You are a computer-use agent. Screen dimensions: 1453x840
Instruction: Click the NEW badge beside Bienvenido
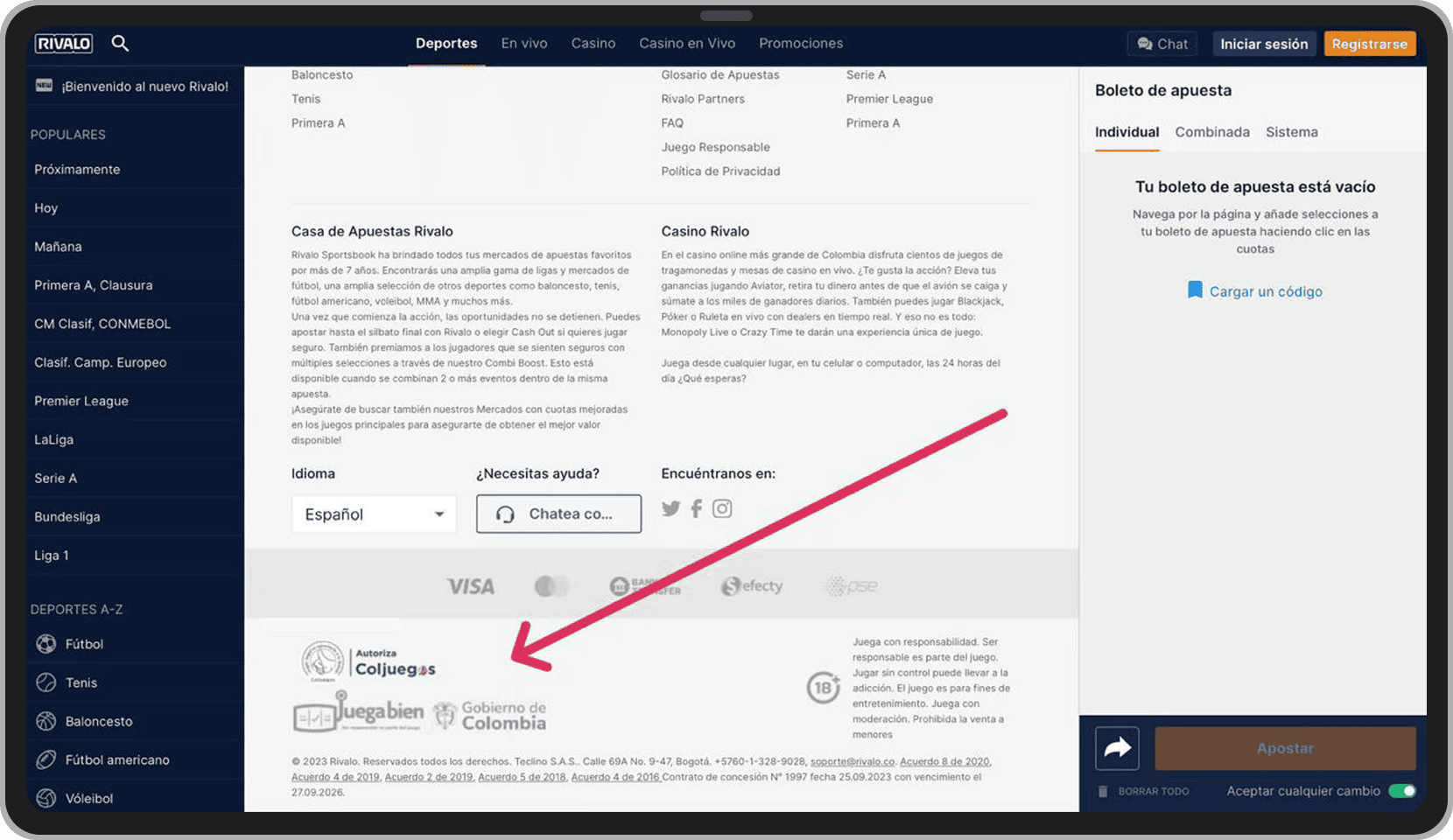(x=44, y=86)
